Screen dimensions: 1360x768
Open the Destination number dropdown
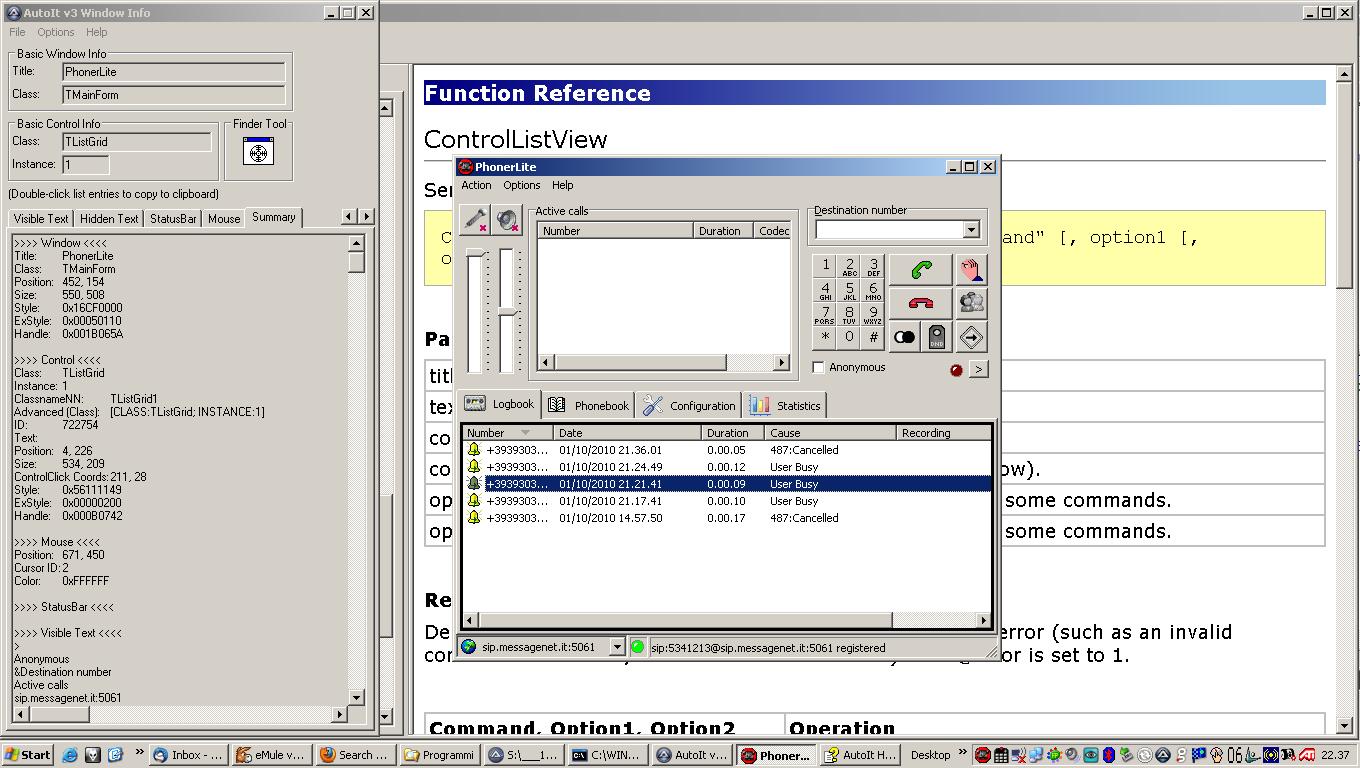click(970, 230)
